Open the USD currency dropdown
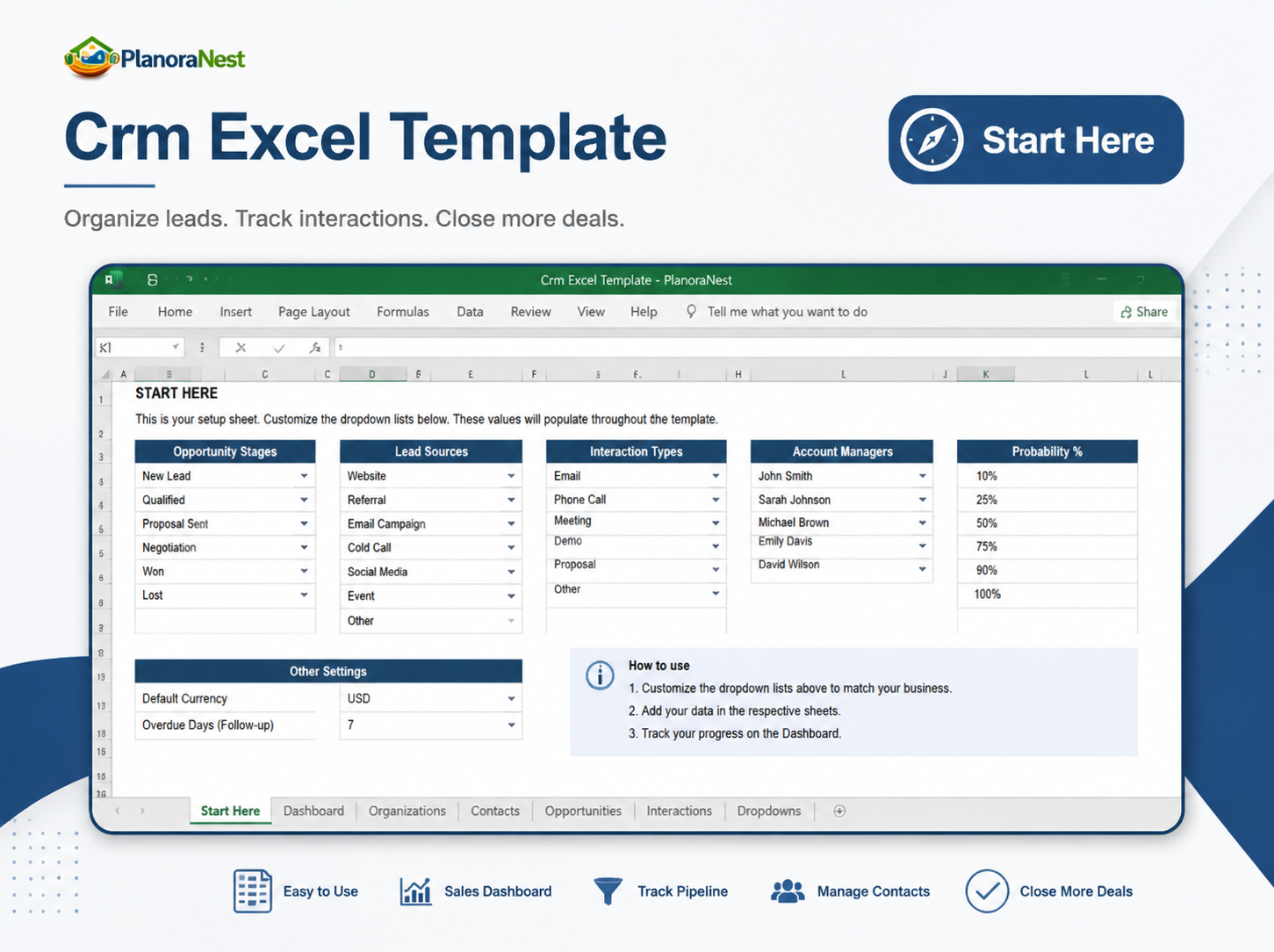The height and width of the screenshot is (952, 1274). [x=511, y=699]
